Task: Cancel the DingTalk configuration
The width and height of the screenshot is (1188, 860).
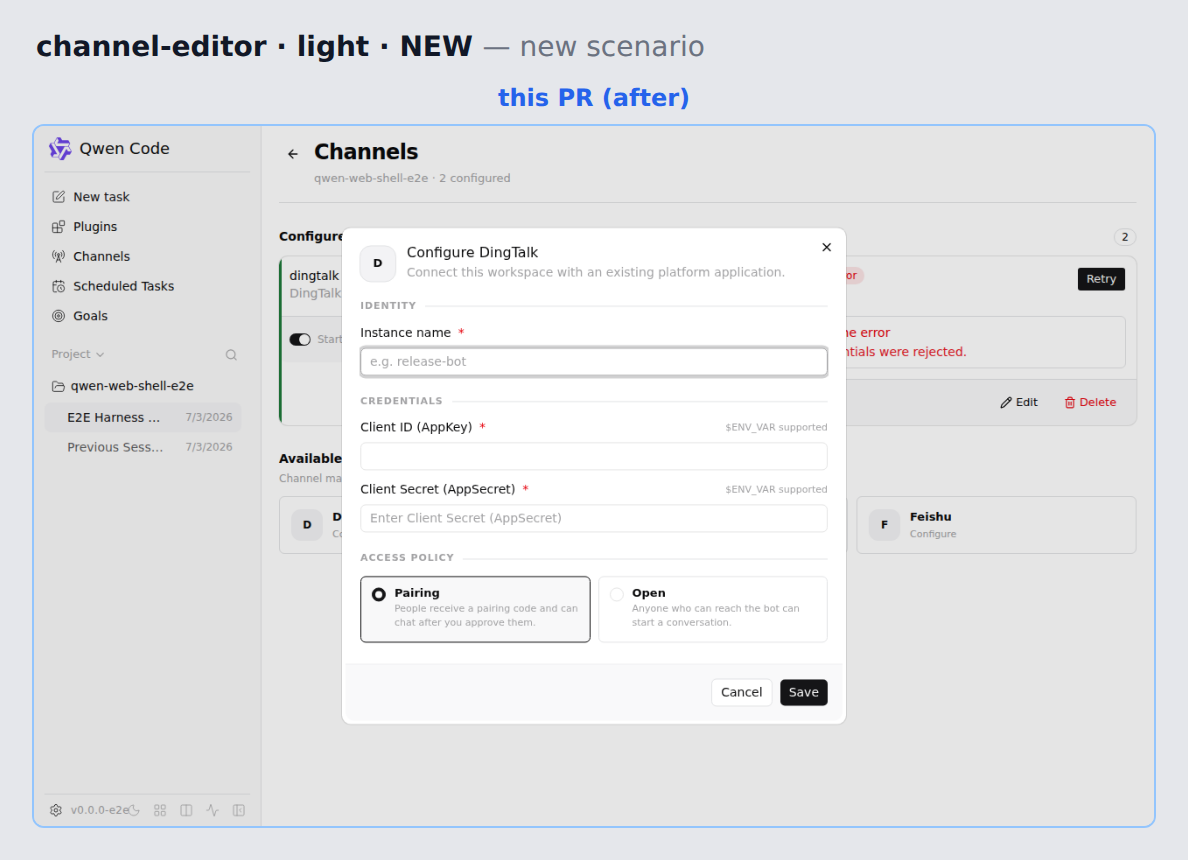Action: 741,692
